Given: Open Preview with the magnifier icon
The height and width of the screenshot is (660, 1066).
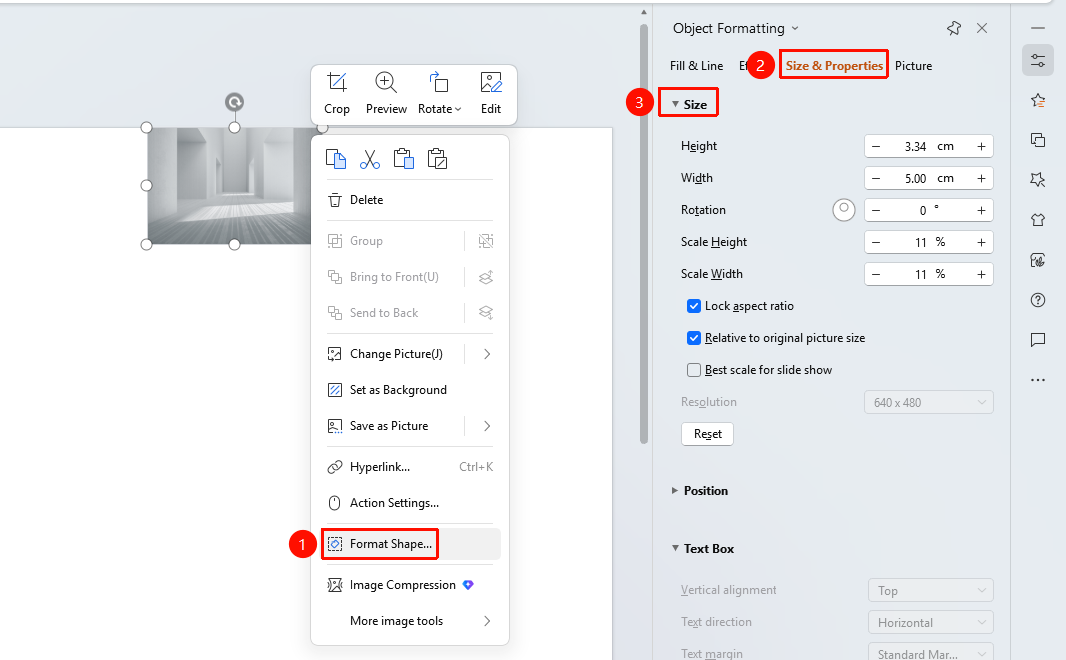Looking at the screenshot, I should [x=386, y=94].
